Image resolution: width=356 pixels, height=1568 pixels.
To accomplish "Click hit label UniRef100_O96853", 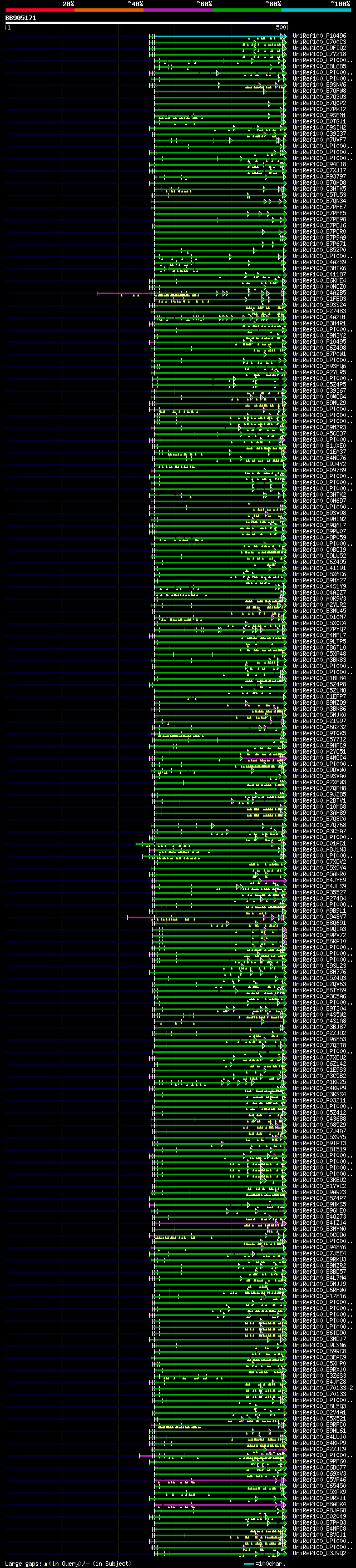I will tap(319, 1040).
